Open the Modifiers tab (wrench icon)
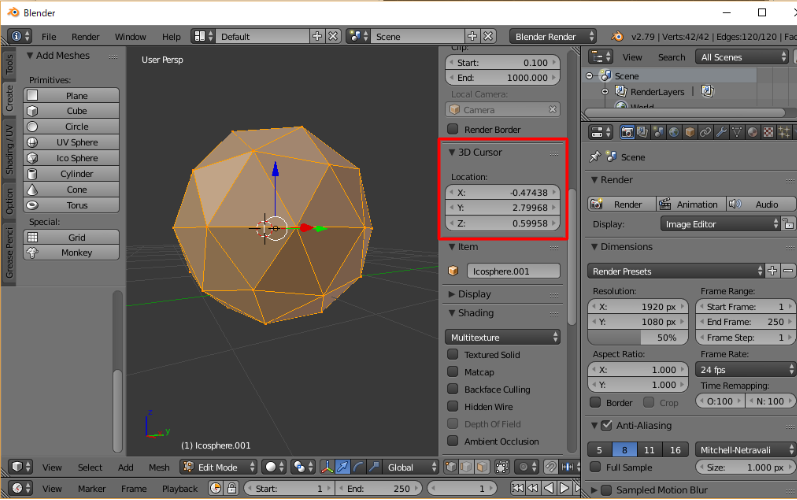 (721, 133)
